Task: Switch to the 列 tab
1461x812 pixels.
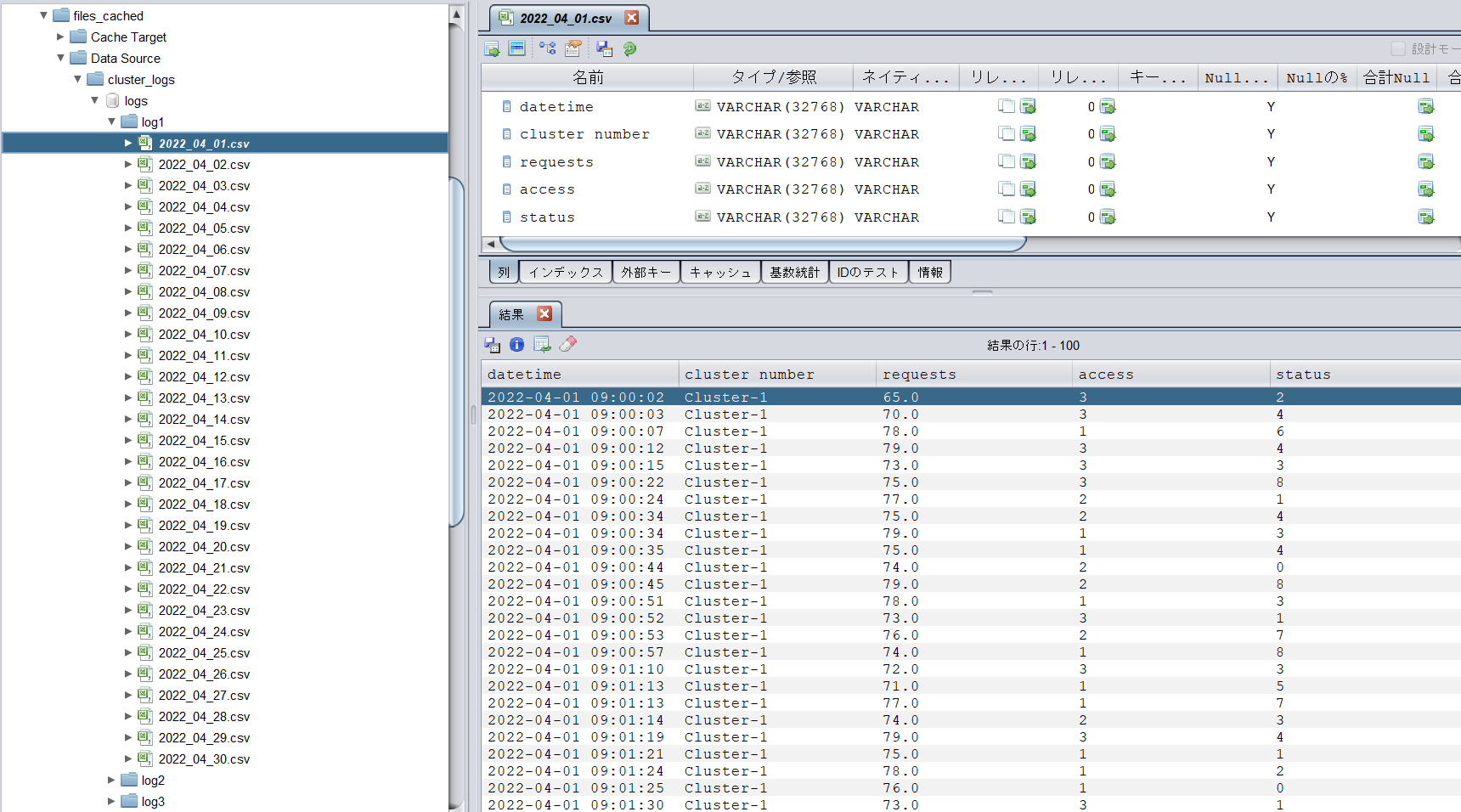Action: click(504, 272)
